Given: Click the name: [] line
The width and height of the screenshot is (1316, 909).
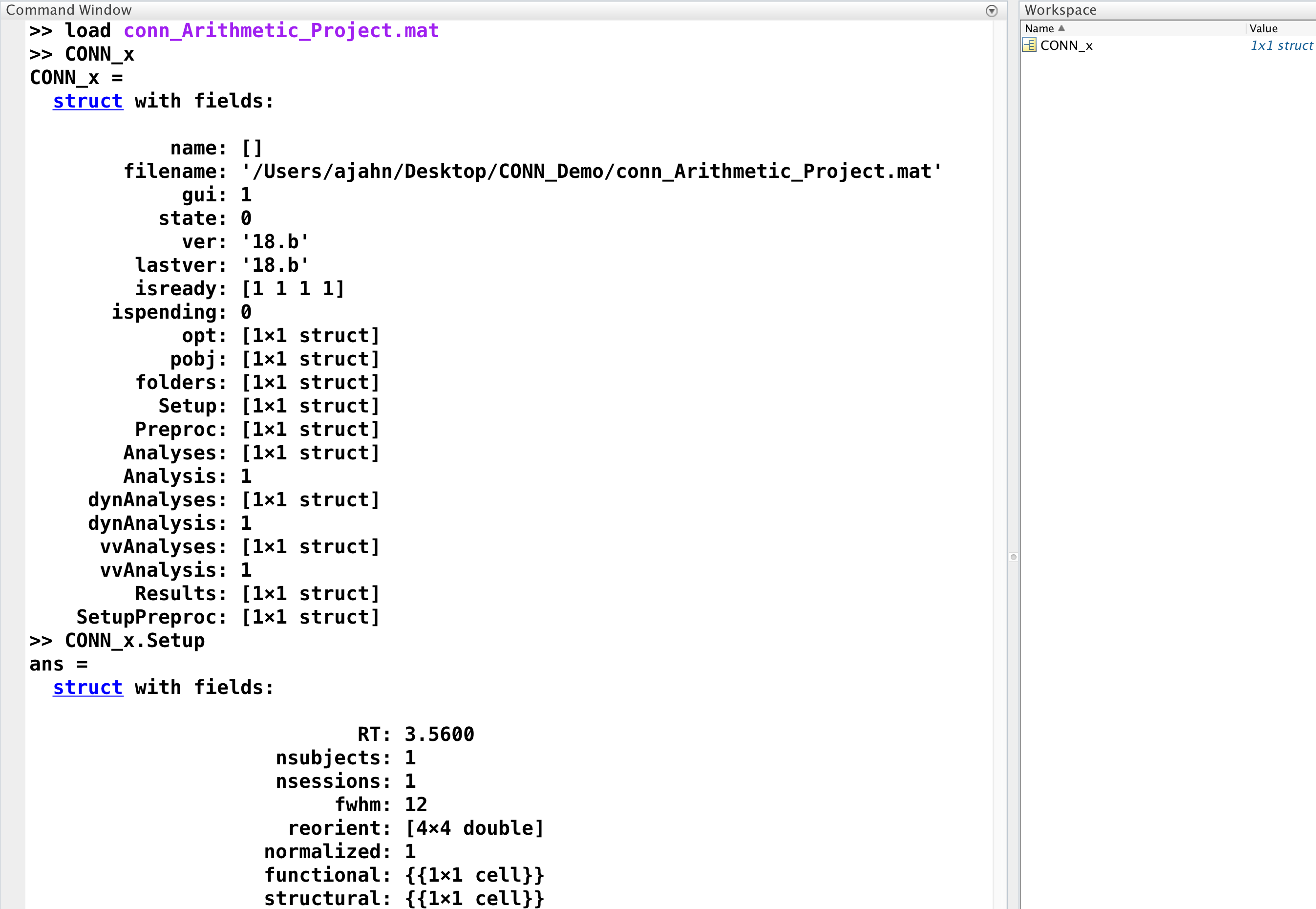Looking at the screenshot, I should (216, 148).
